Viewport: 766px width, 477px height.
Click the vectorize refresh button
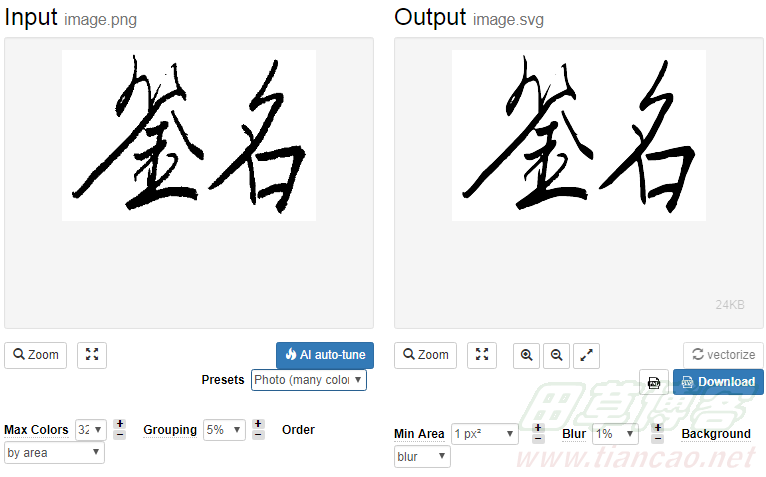pos(723,355)
